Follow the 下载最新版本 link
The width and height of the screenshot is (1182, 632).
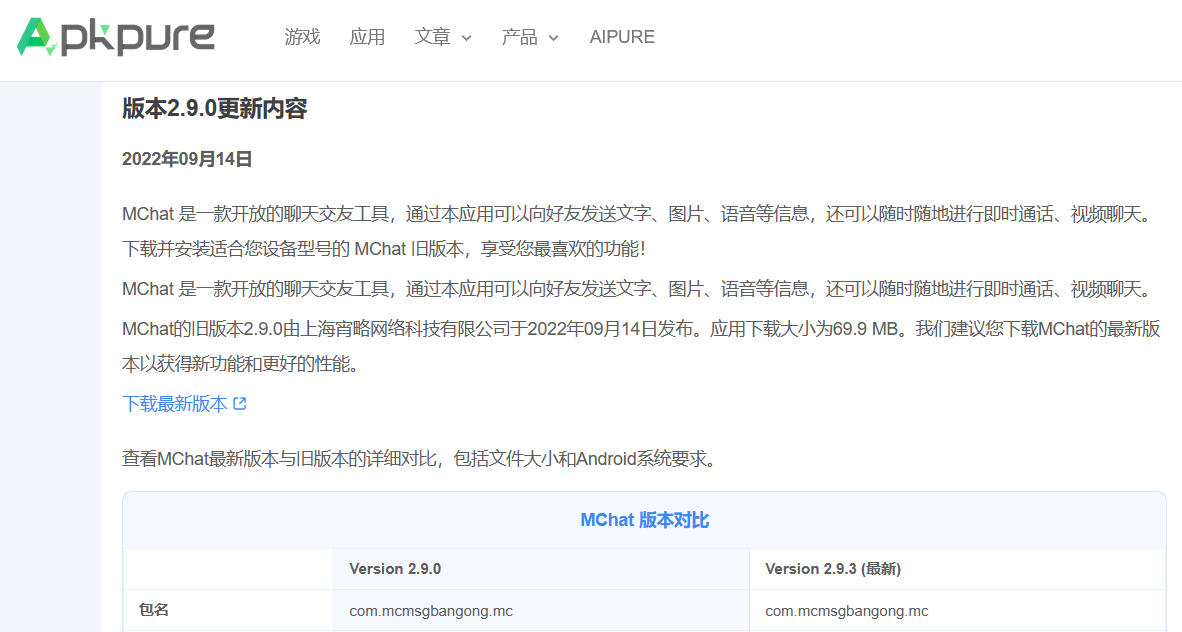(x=175, y=403)
